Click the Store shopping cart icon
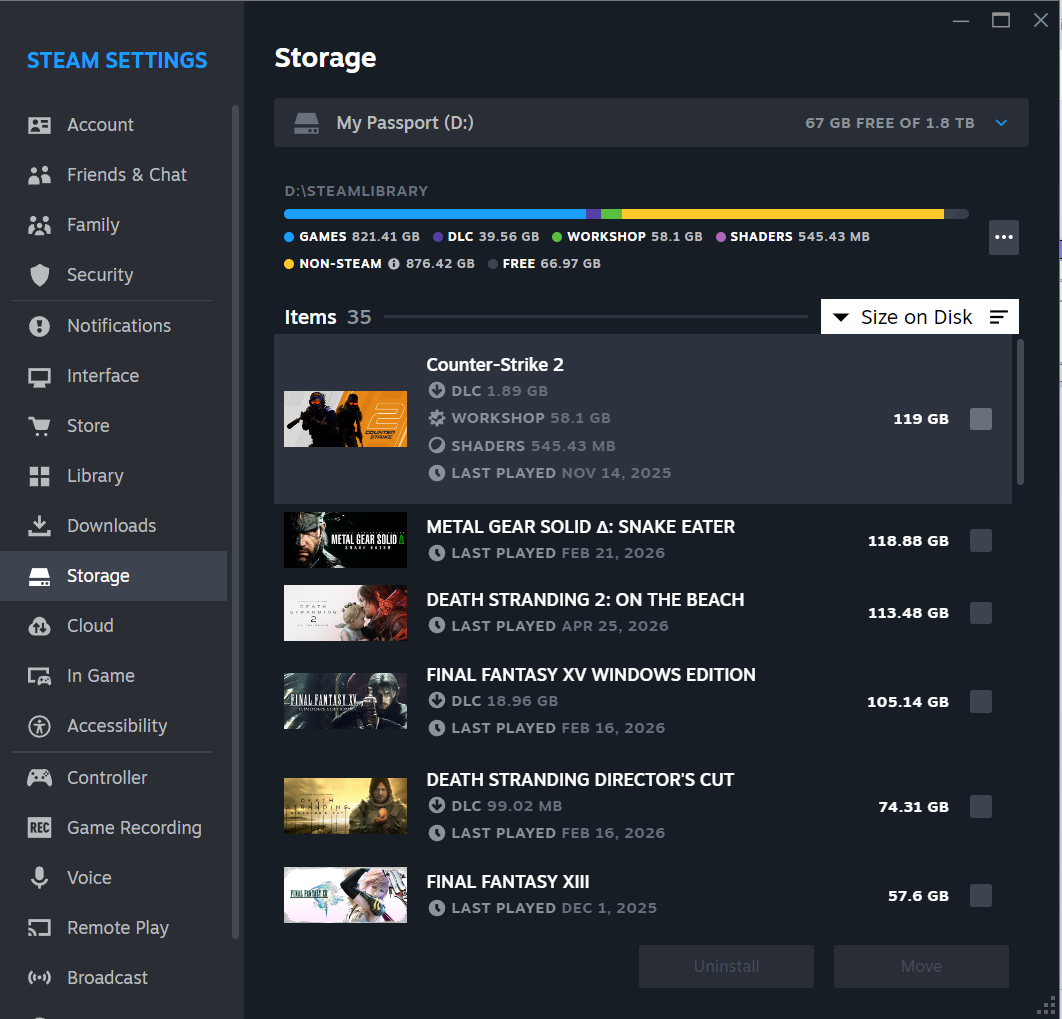The height and width of the screenshot is (1019, 1062). click(x=39, y=426)
